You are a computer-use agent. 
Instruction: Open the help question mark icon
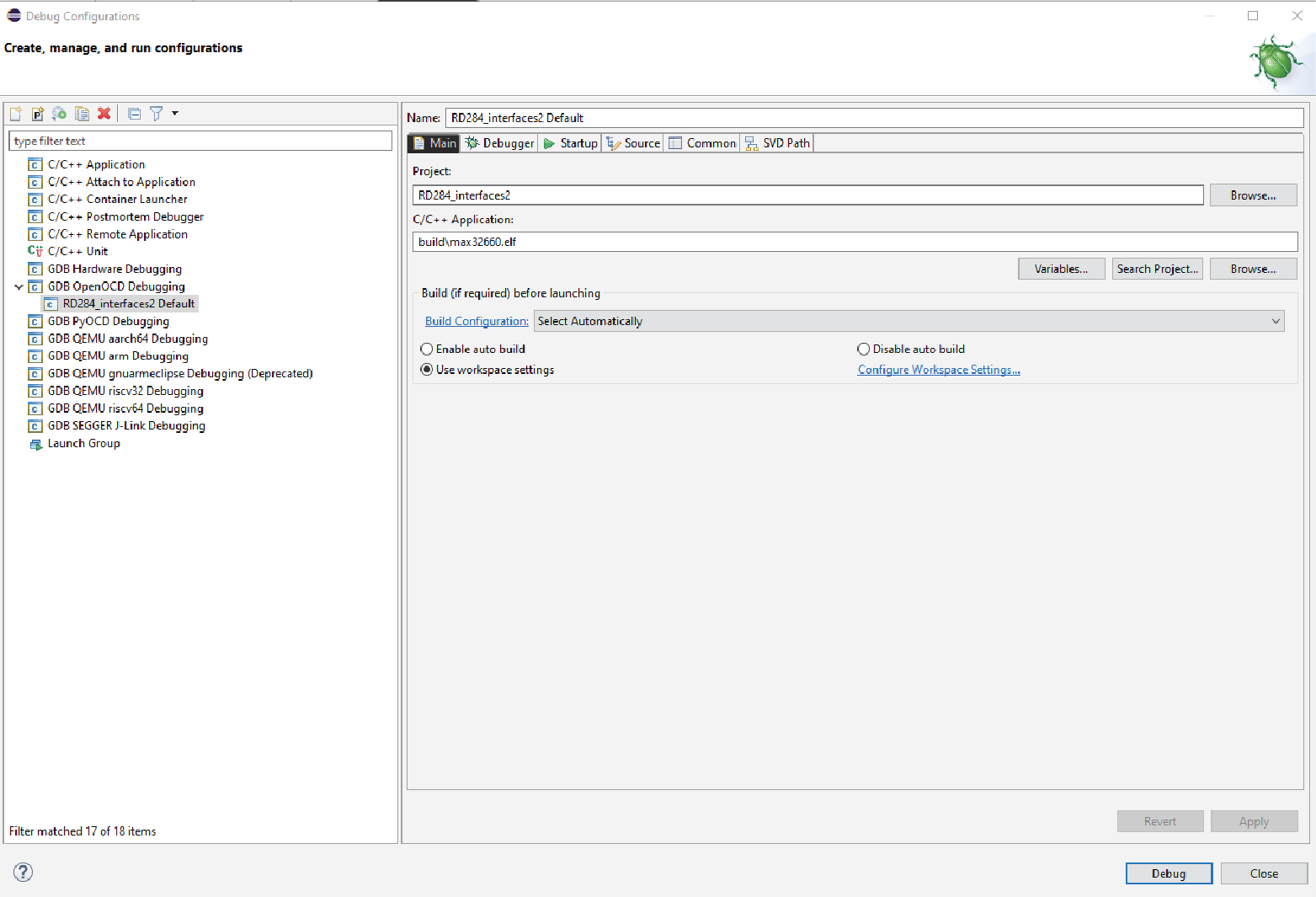(24, 872)
